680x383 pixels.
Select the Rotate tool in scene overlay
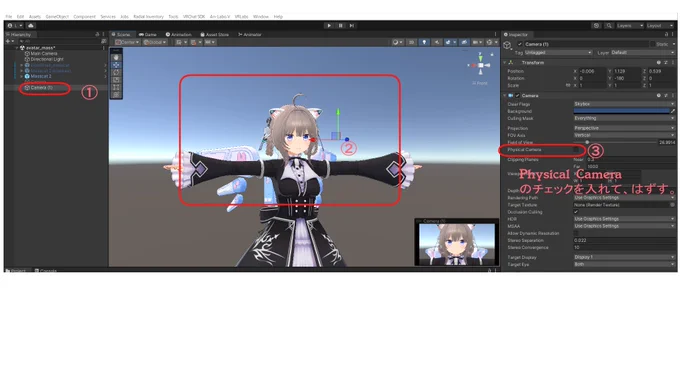tap(116, 72)
